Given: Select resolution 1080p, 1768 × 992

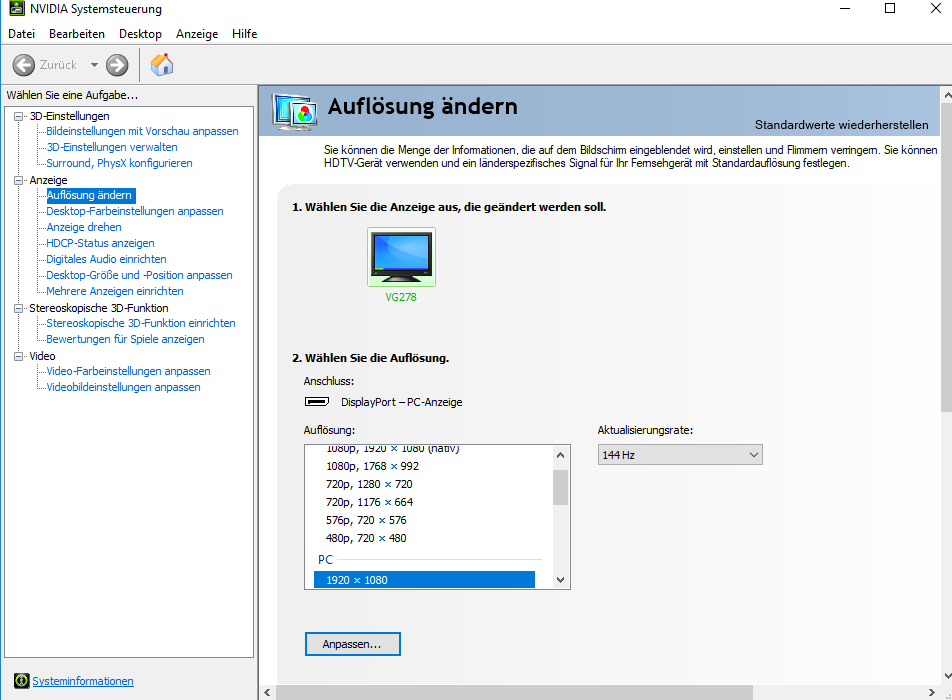Looking at the screenshot, I should [372, 466].
